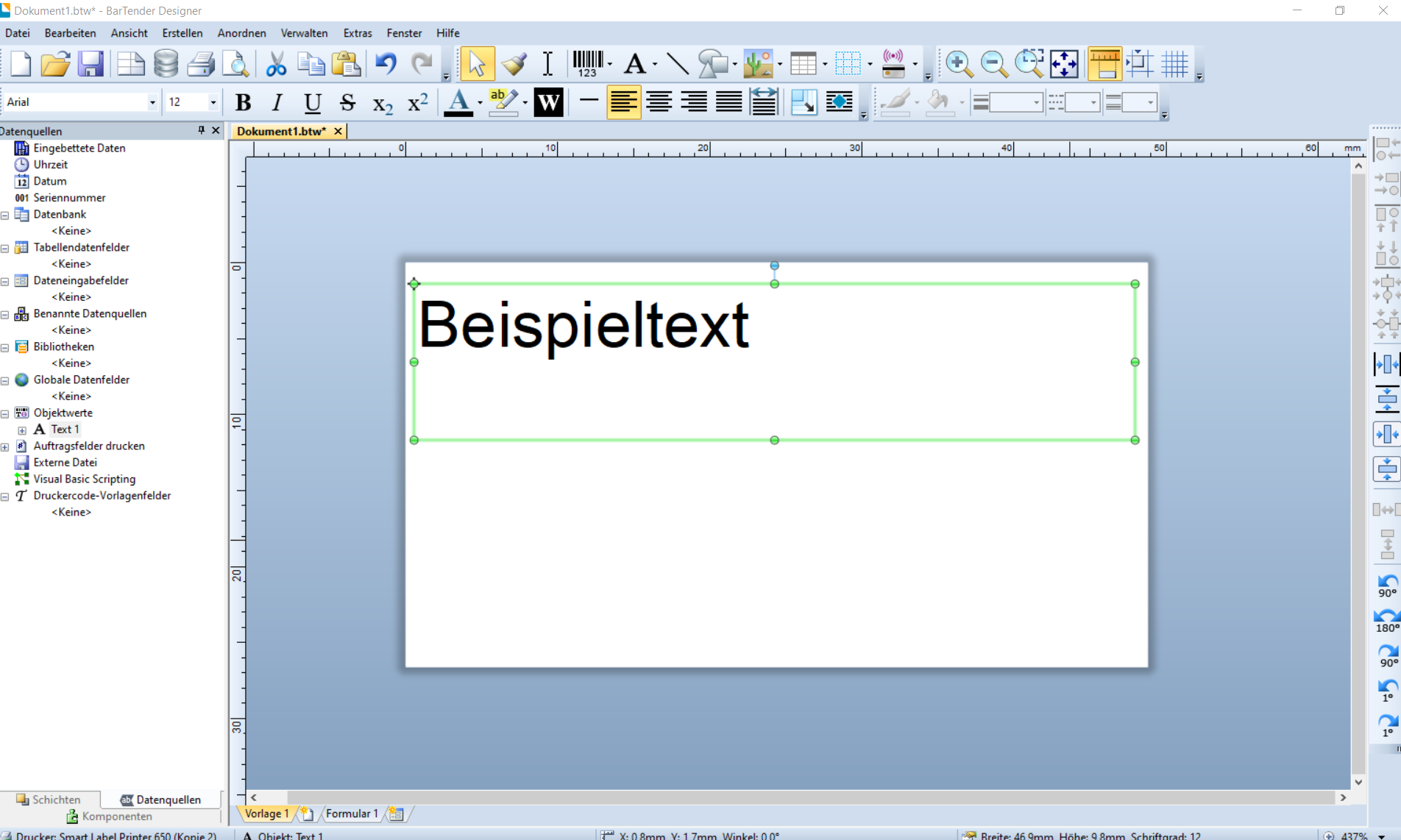Click the Save diskette icon

click(91, 64)
